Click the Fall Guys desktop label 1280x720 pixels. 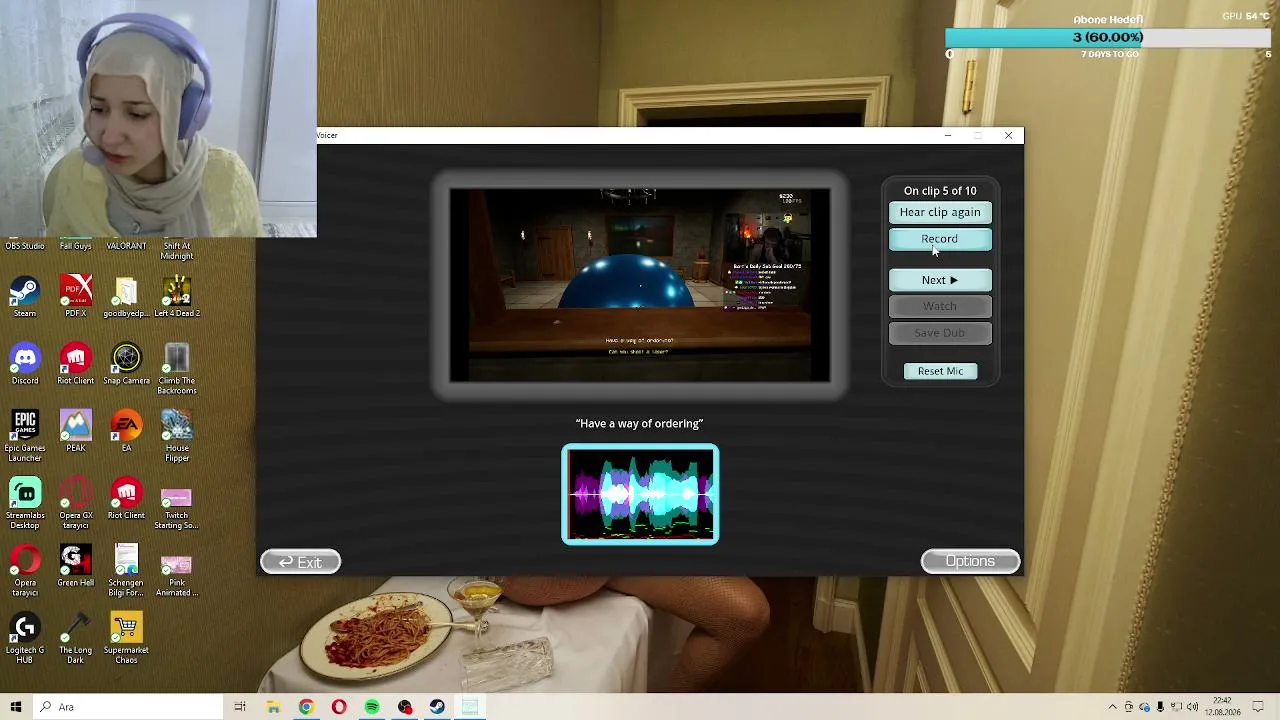point(76,246)
